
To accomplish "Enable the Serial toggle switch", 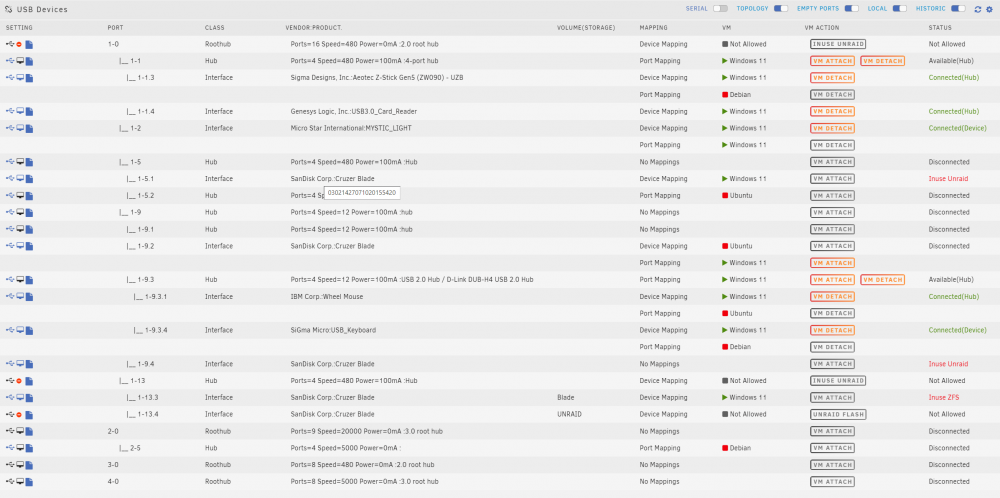I will (x=720, y=9).
